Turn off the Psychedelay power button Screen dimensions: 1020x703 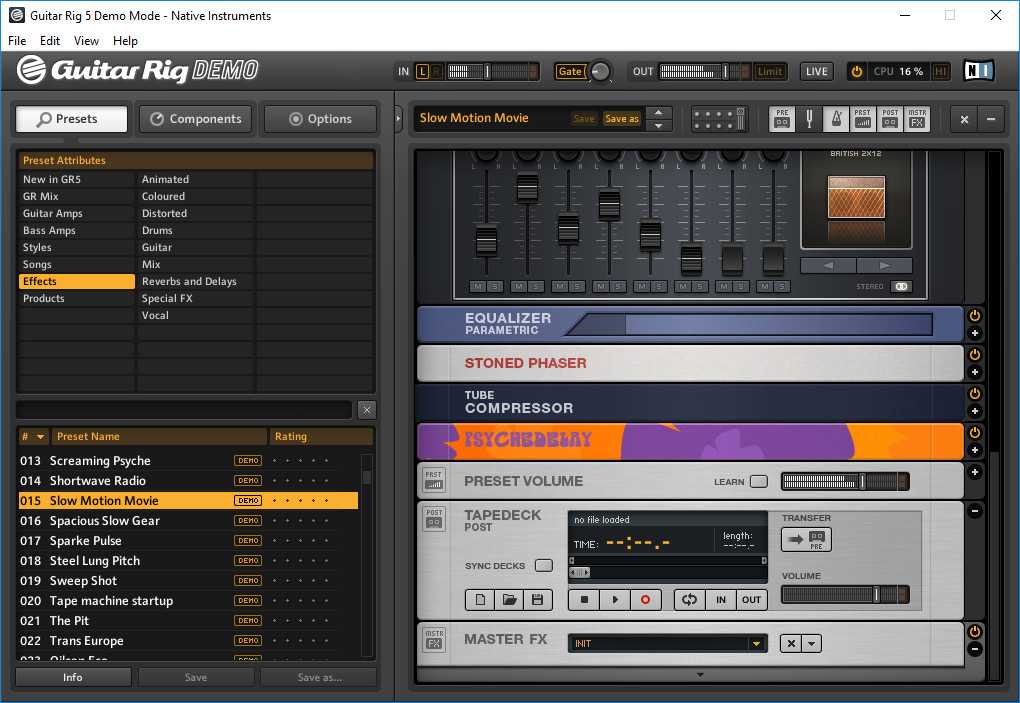pyautogui.click(x=975, y=433)
